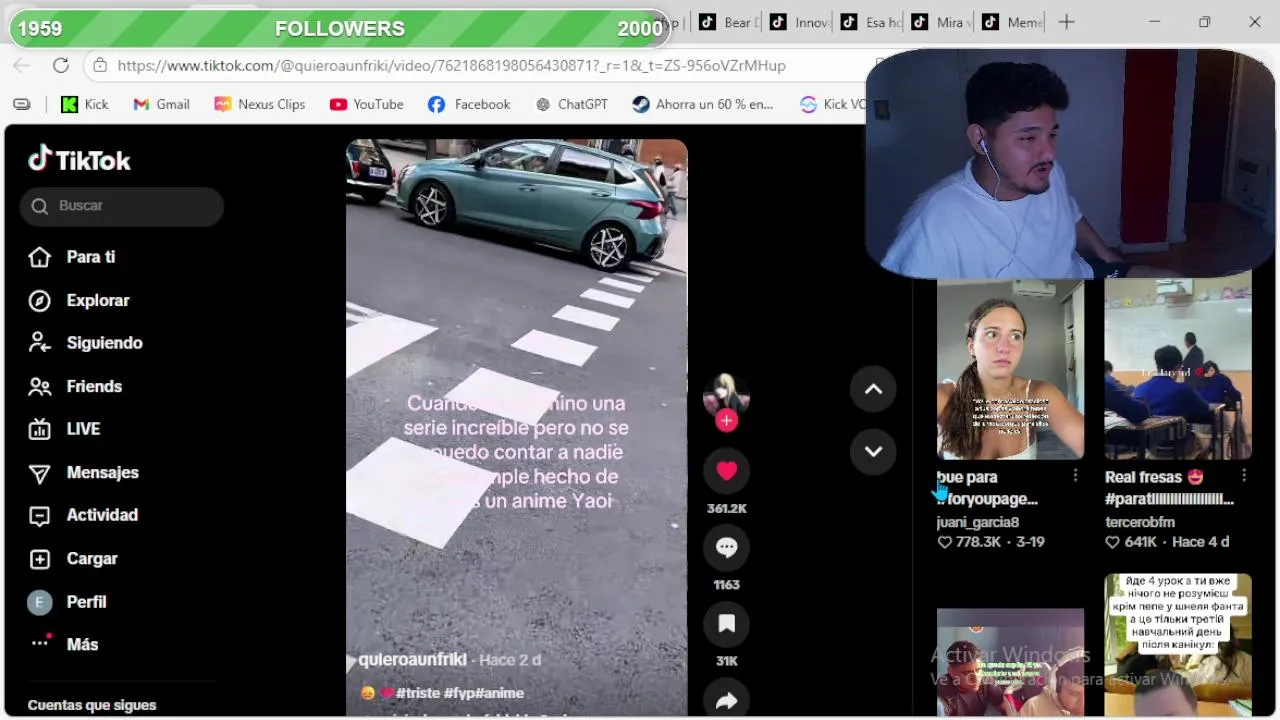Share video with arrow icon
This screenshot has height=720, width=1280.
coord(727,700)
